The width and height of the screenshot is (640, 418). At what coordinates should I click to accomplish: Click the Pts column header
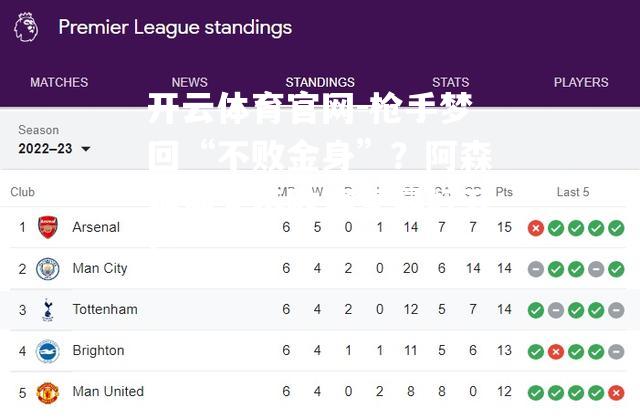[504, 192]
